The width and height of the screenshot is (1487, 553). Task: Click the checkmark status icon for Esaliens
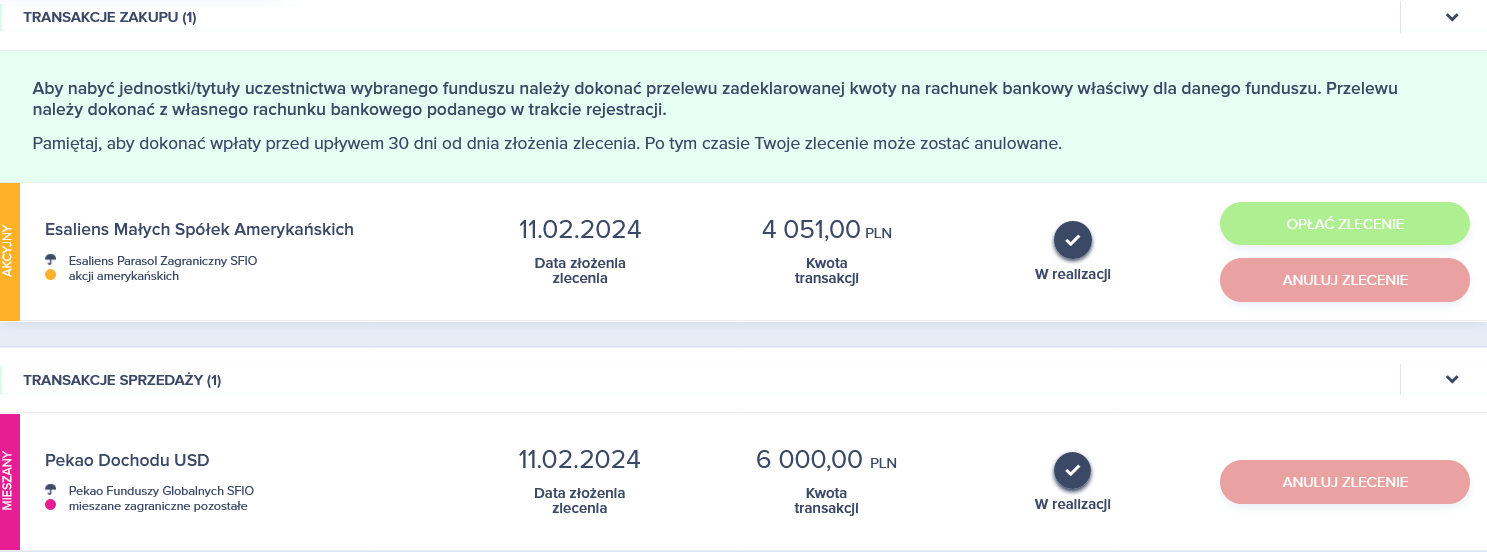[x=1073, y=241]
